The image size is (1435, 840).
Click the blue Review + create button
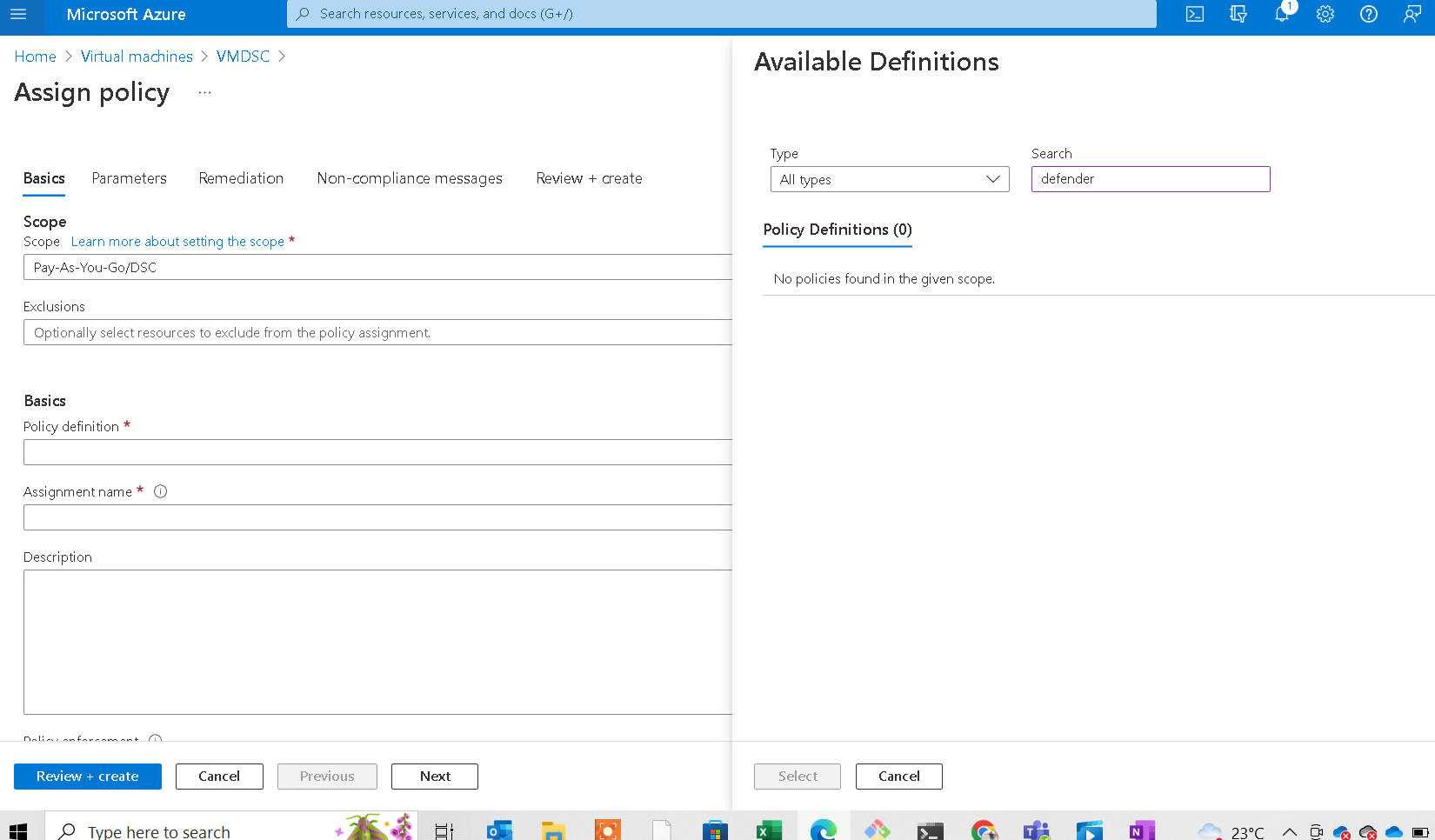point(88,777)
